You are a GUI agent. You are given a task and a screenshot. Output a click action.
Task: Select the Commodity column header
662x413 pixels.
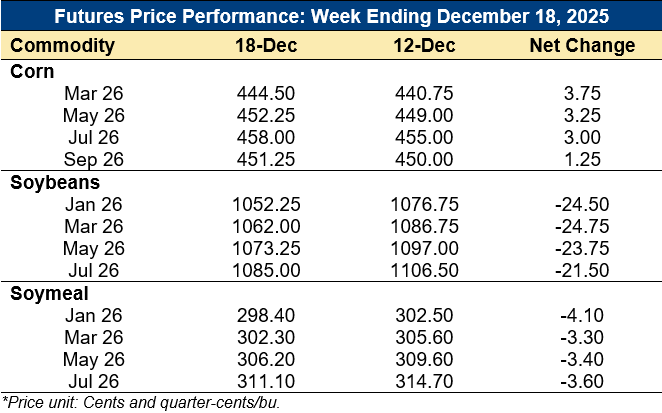[62, 46]
